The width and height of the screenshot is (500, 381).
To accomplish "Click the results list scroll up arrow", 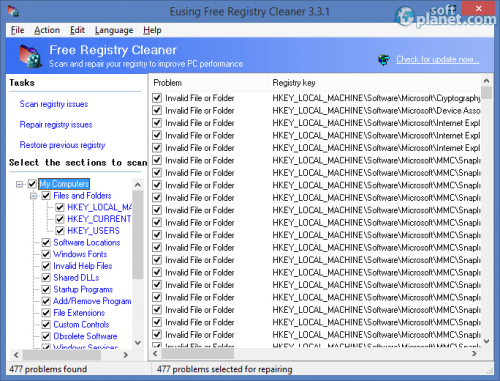I will [487, 81].
